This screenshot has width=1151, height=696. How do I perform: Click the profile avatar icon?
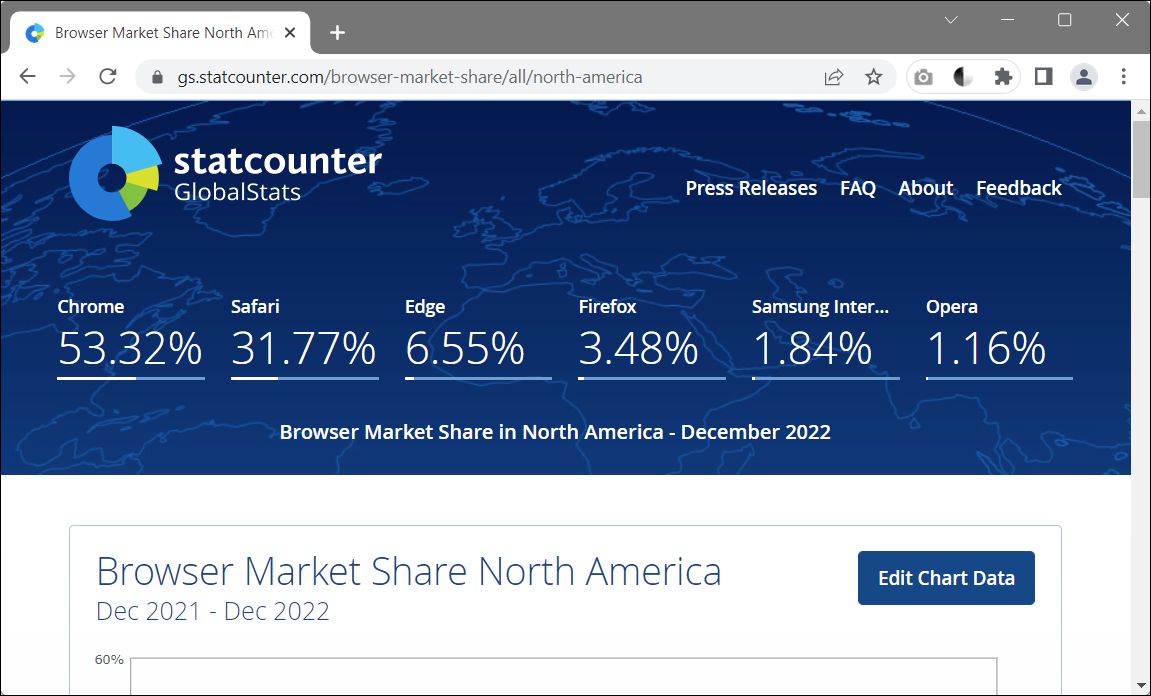pyautogui.click(x=1084, y=76)
